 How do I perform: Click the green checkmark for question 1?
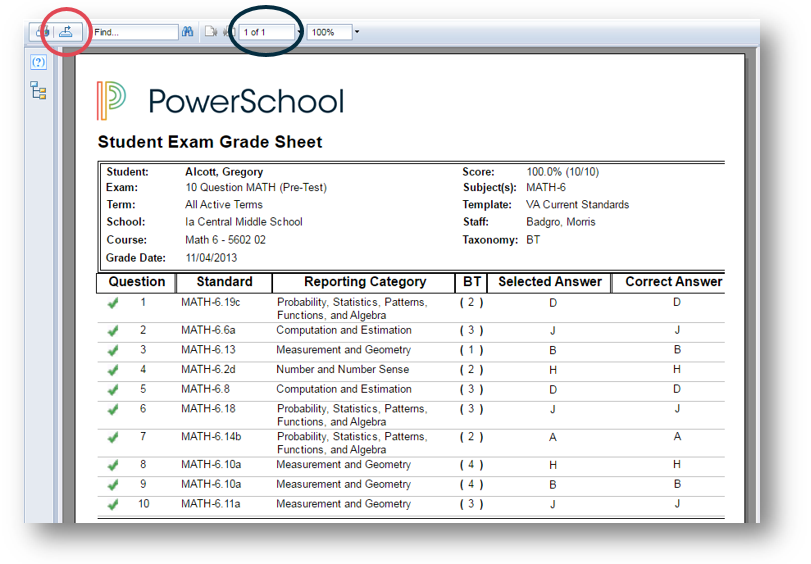pyautogui.click(x=113, y=303)
